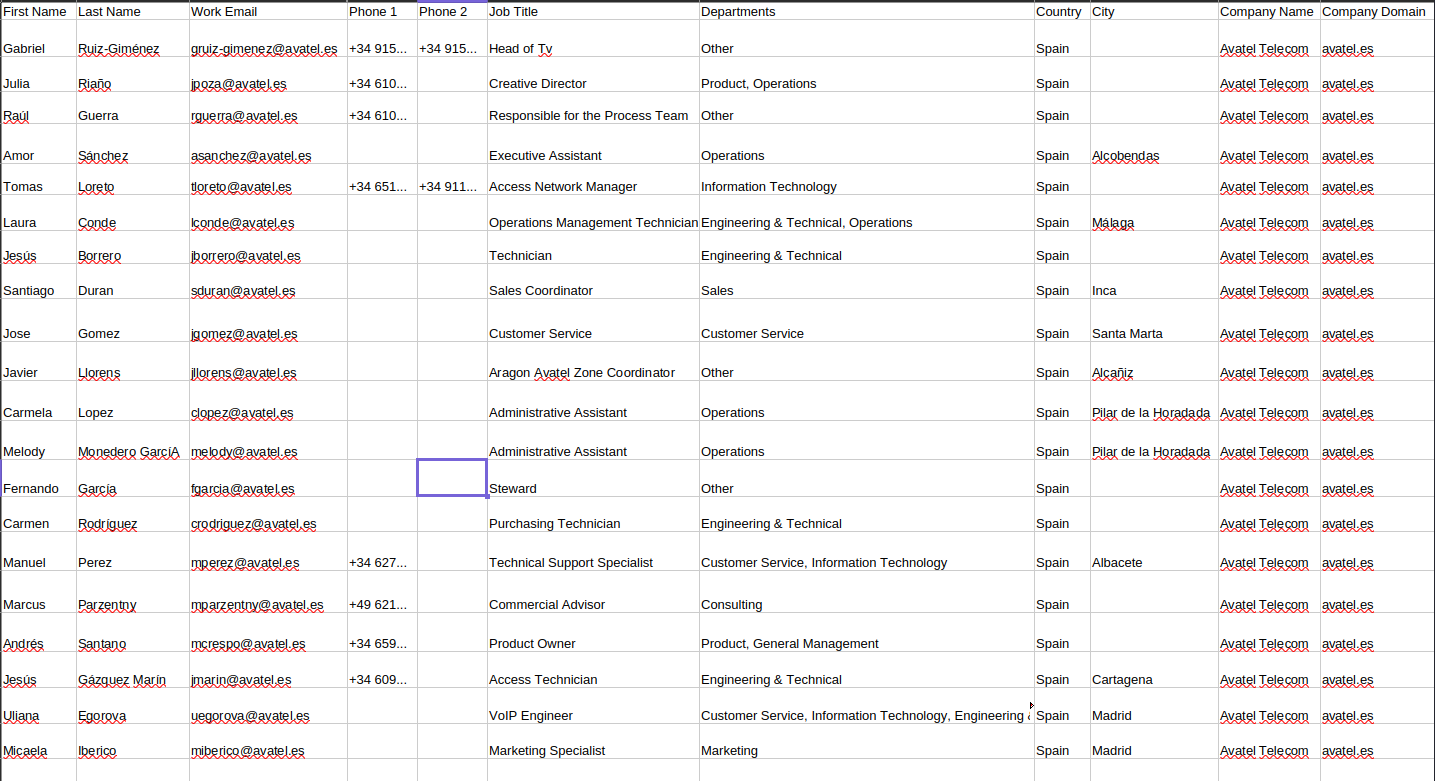
Task: Select the Last Name header cell
Action: coord(132,11)
